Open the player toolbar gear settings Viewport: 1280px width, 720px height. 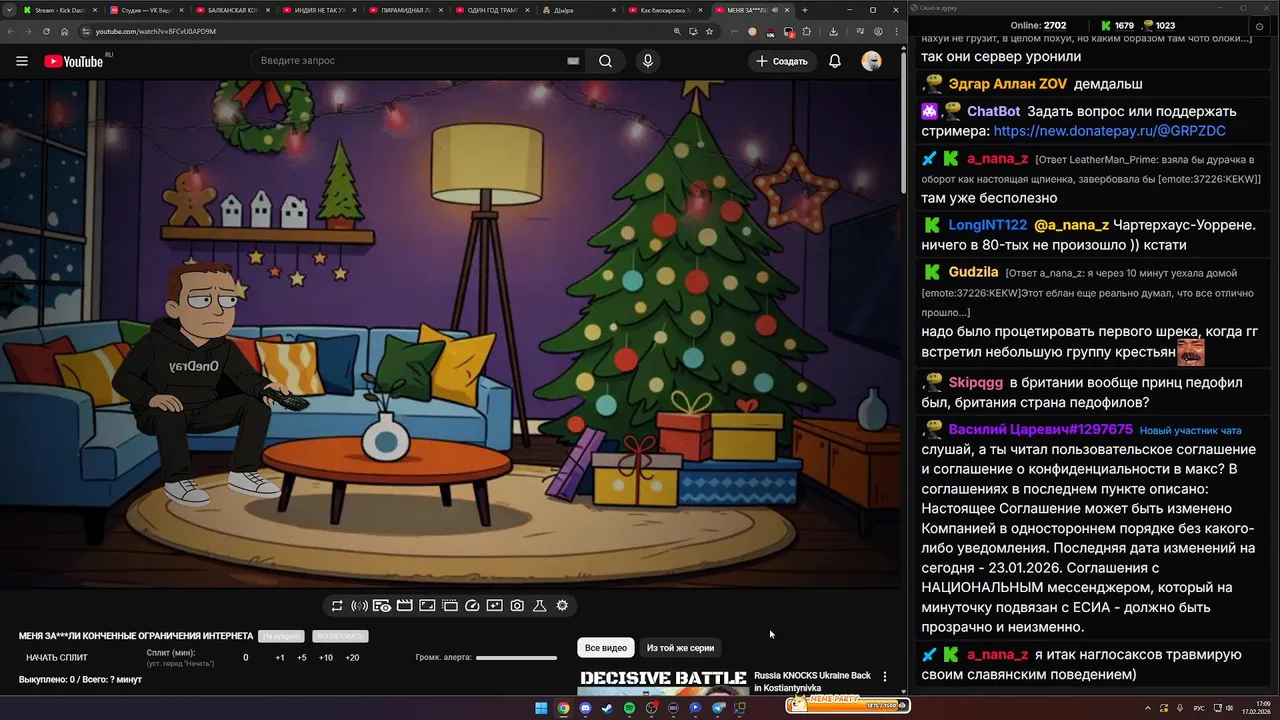(562, 606)
